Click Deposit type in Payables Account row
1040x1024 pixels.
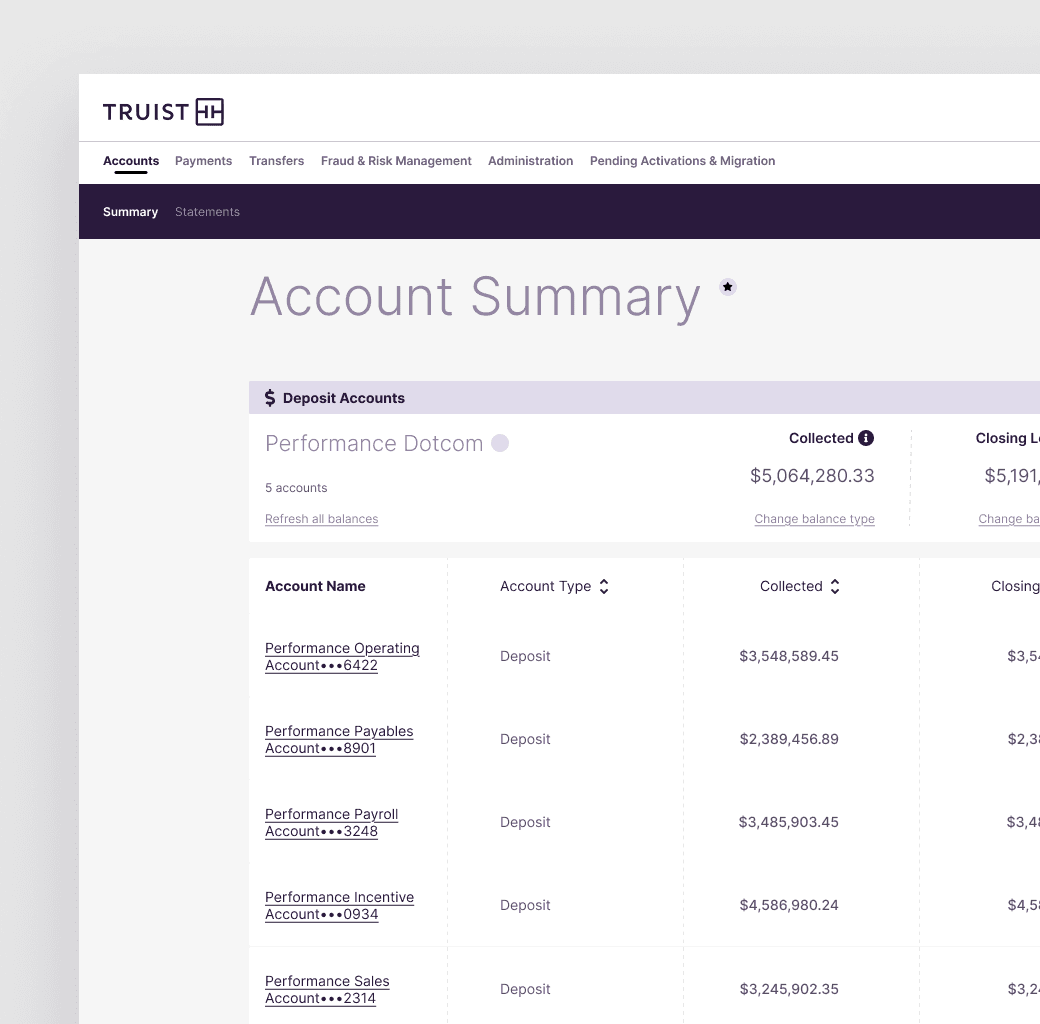tap(525, 739)
